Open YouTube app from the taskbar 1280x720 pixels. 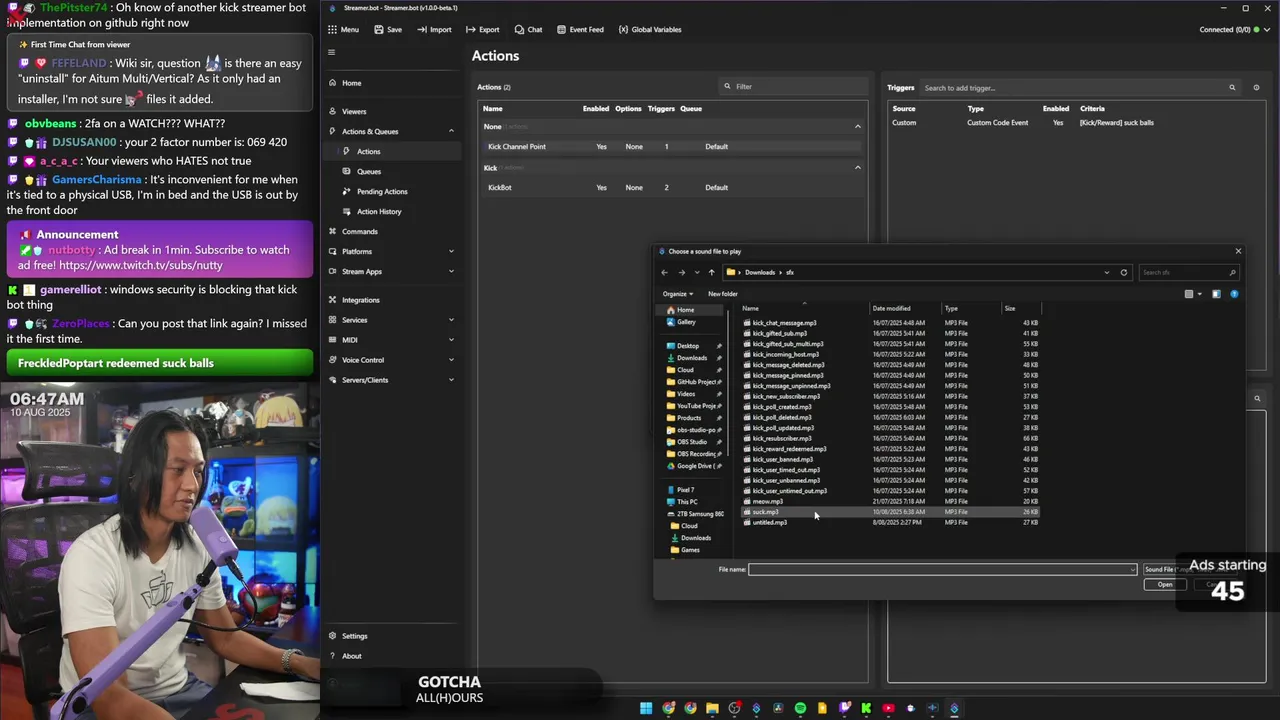pyautogui.click(x=888, y=708)
